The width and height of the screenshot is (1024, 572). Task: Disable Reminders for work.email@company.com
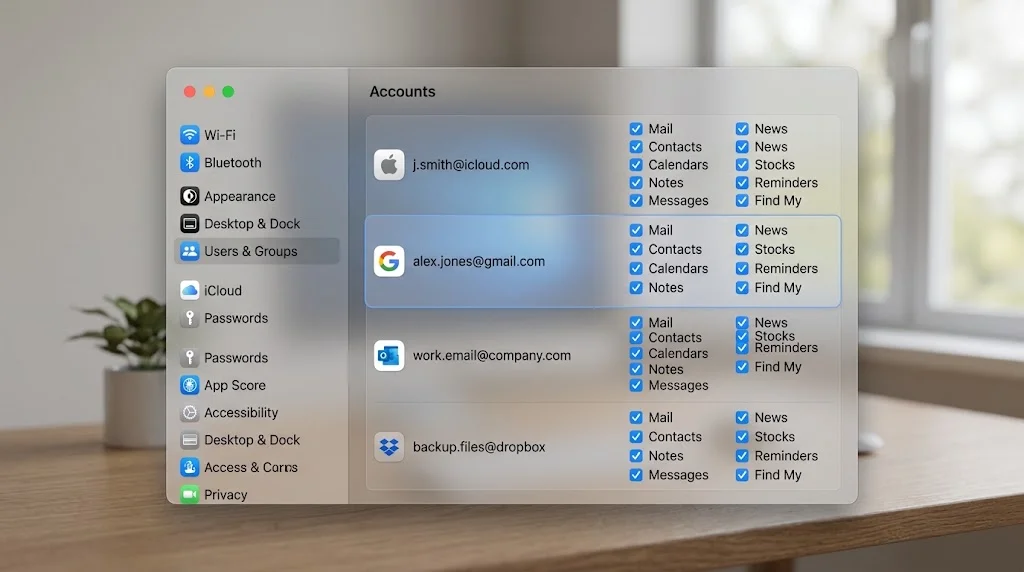click(x=742, y=348)
